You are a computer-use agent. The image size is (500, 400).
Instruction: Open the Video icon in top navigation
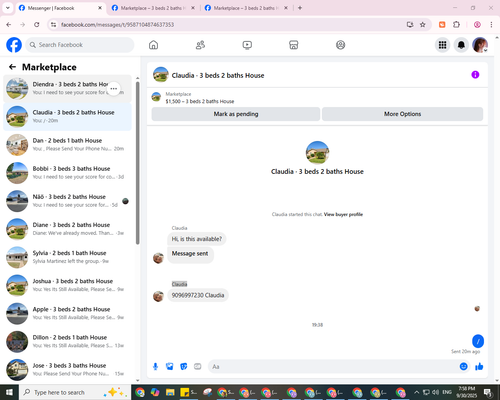pos(247,45)
